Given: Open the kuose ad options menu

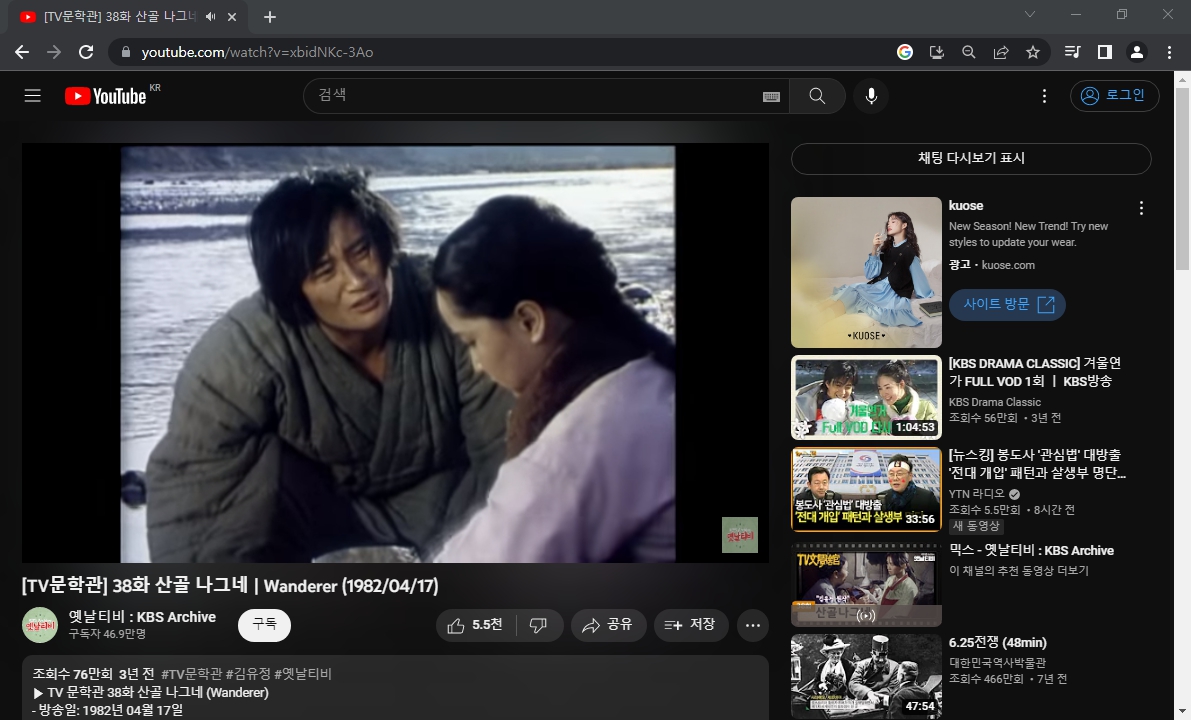Looking at the screenshot, I should 1141,208.
